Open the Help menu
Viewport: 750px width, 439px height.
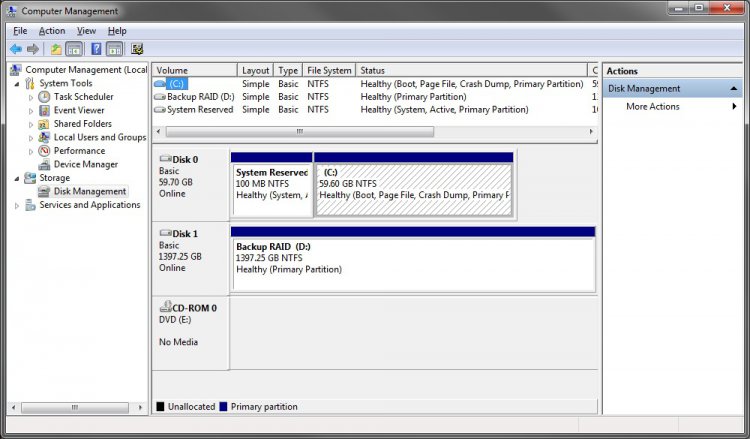tap(117, 31)
